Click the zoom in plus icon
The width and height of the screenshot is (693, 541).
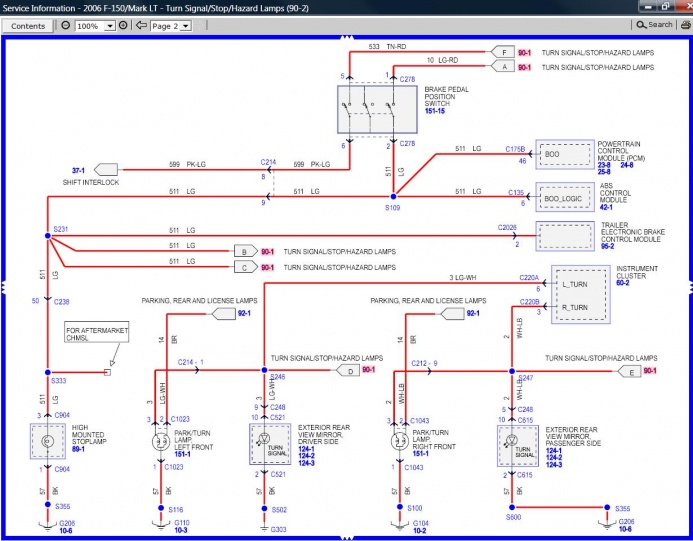click(x=123, y=26)
